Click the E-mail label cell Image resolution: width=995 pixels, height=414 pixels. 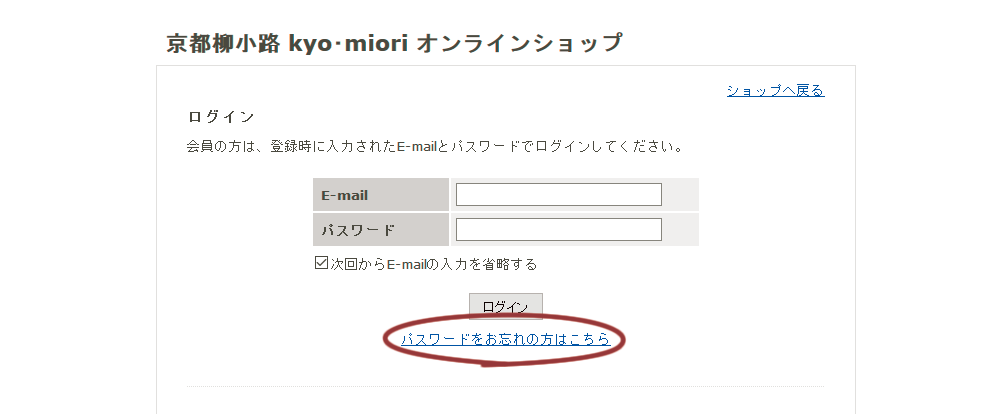click(x=381, y=195)
